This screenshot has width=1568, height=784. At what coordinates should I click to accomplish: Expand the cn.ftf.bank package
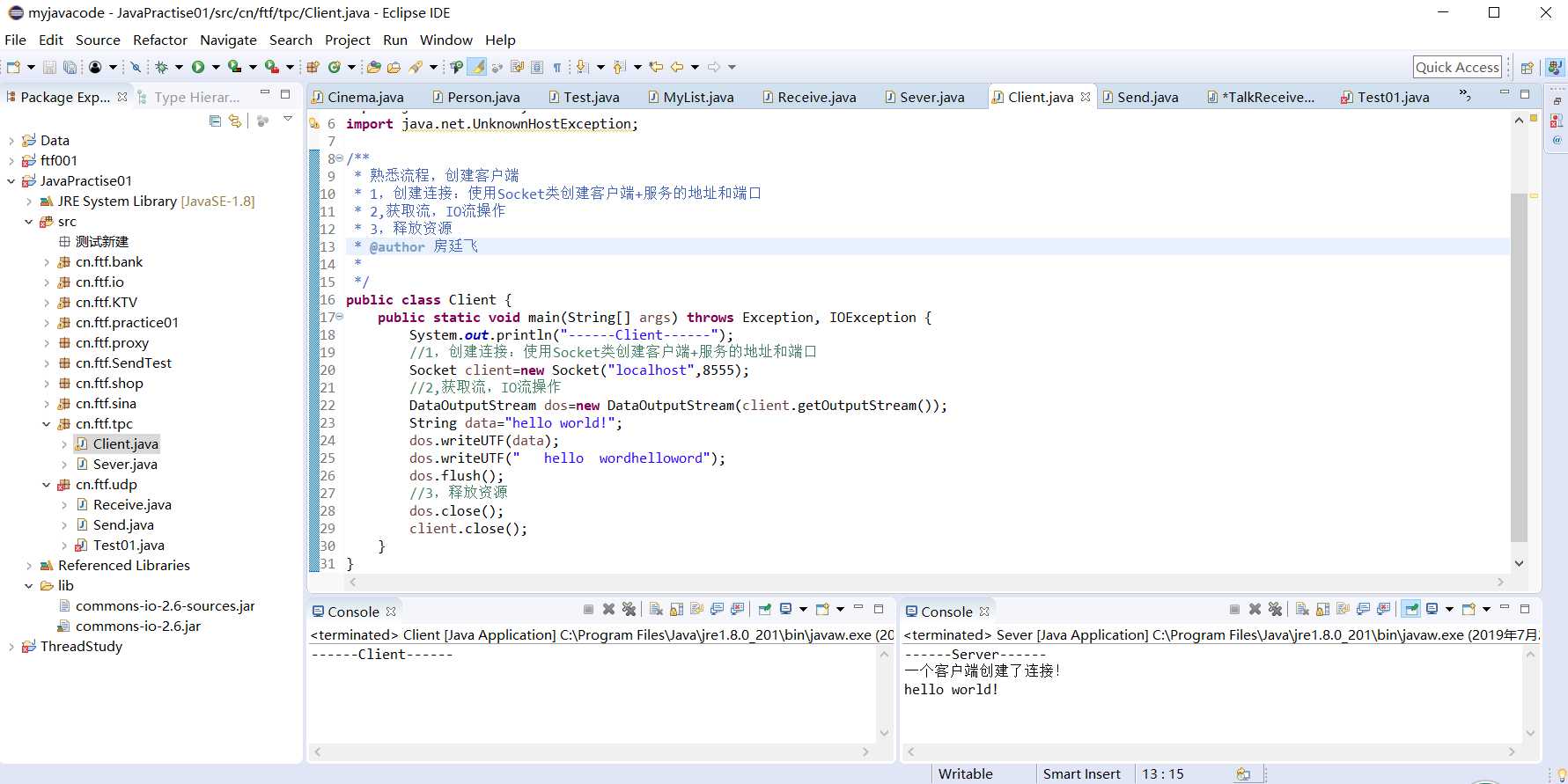tap(46, 262)
